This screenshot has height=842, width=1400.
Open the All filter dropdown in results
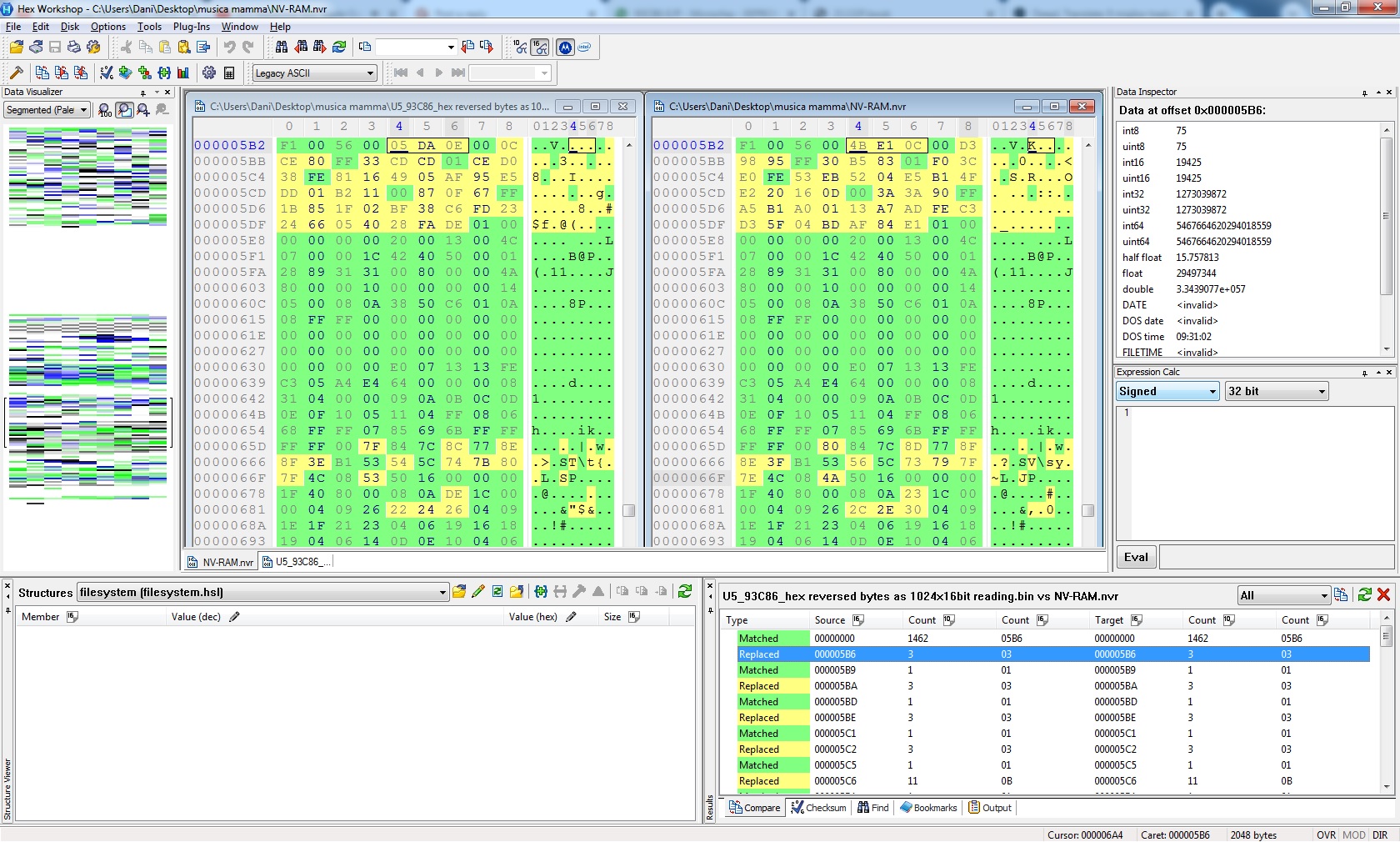click(x=1283, y=595)
